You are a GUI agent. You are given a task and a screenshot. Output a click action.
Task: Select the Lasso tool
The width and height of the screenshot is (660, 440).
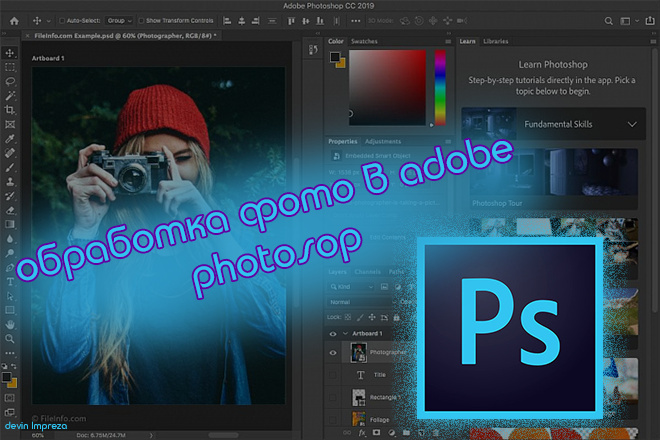tap(10, 81)
